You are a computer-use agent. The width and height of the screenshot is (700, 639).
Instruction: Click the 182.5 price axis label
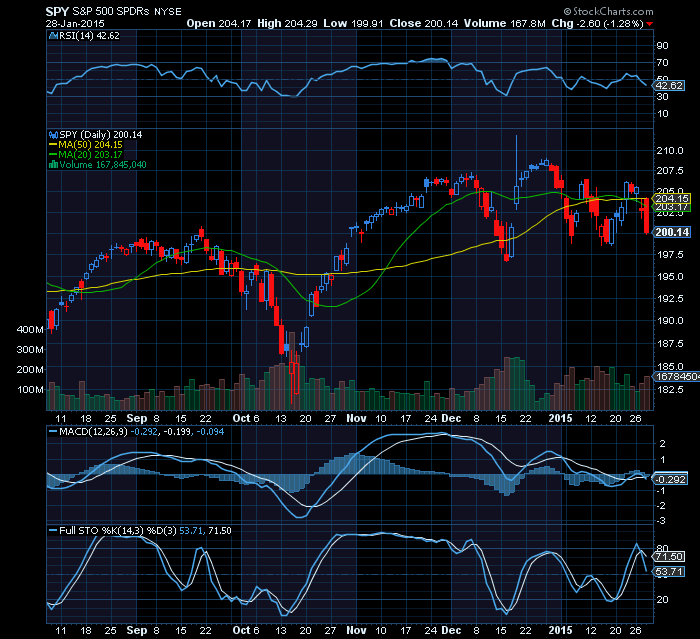point(670,390)
